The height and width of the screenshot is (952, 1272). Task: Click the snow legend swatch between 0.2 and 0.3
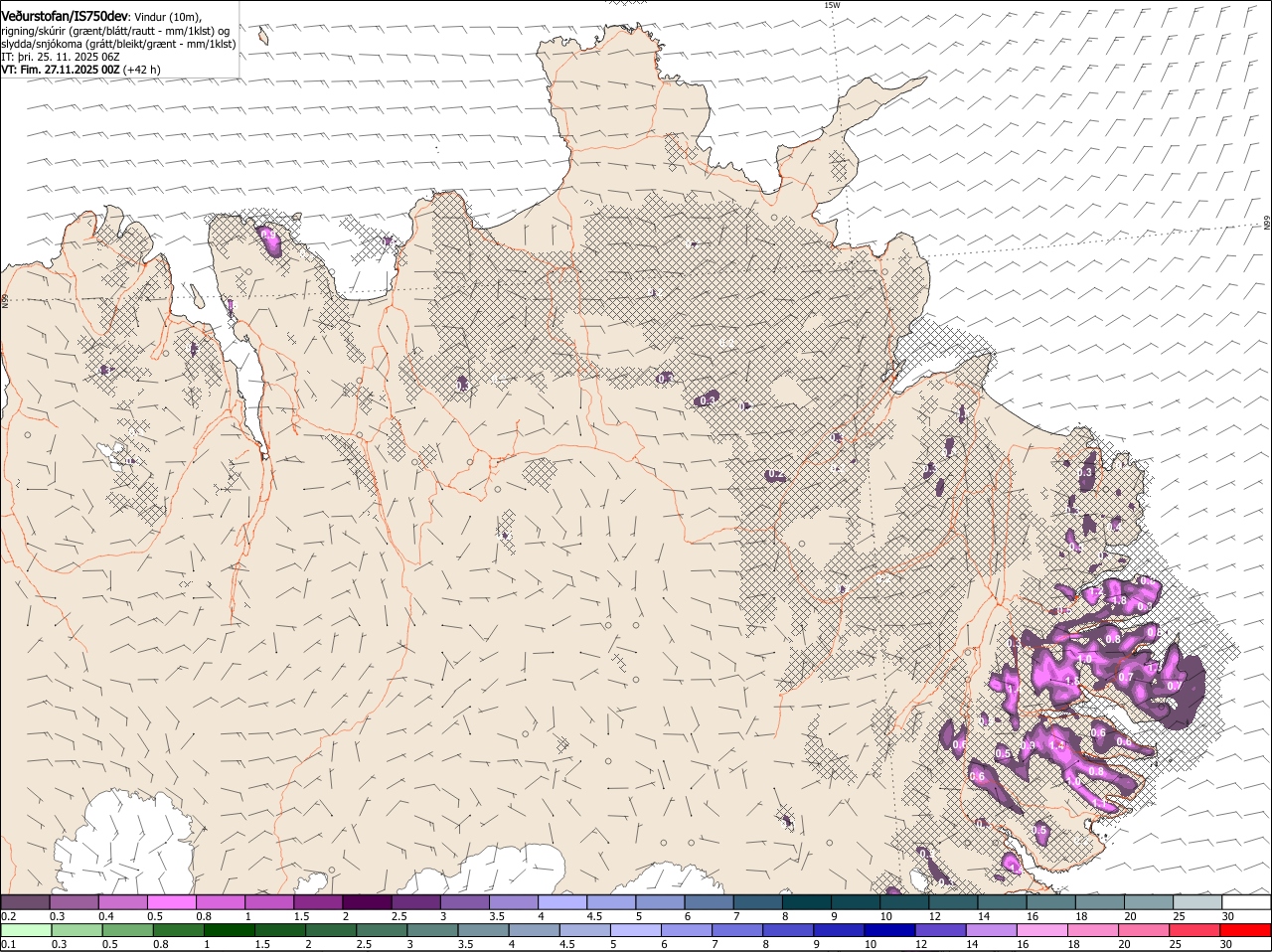(25, 902)
